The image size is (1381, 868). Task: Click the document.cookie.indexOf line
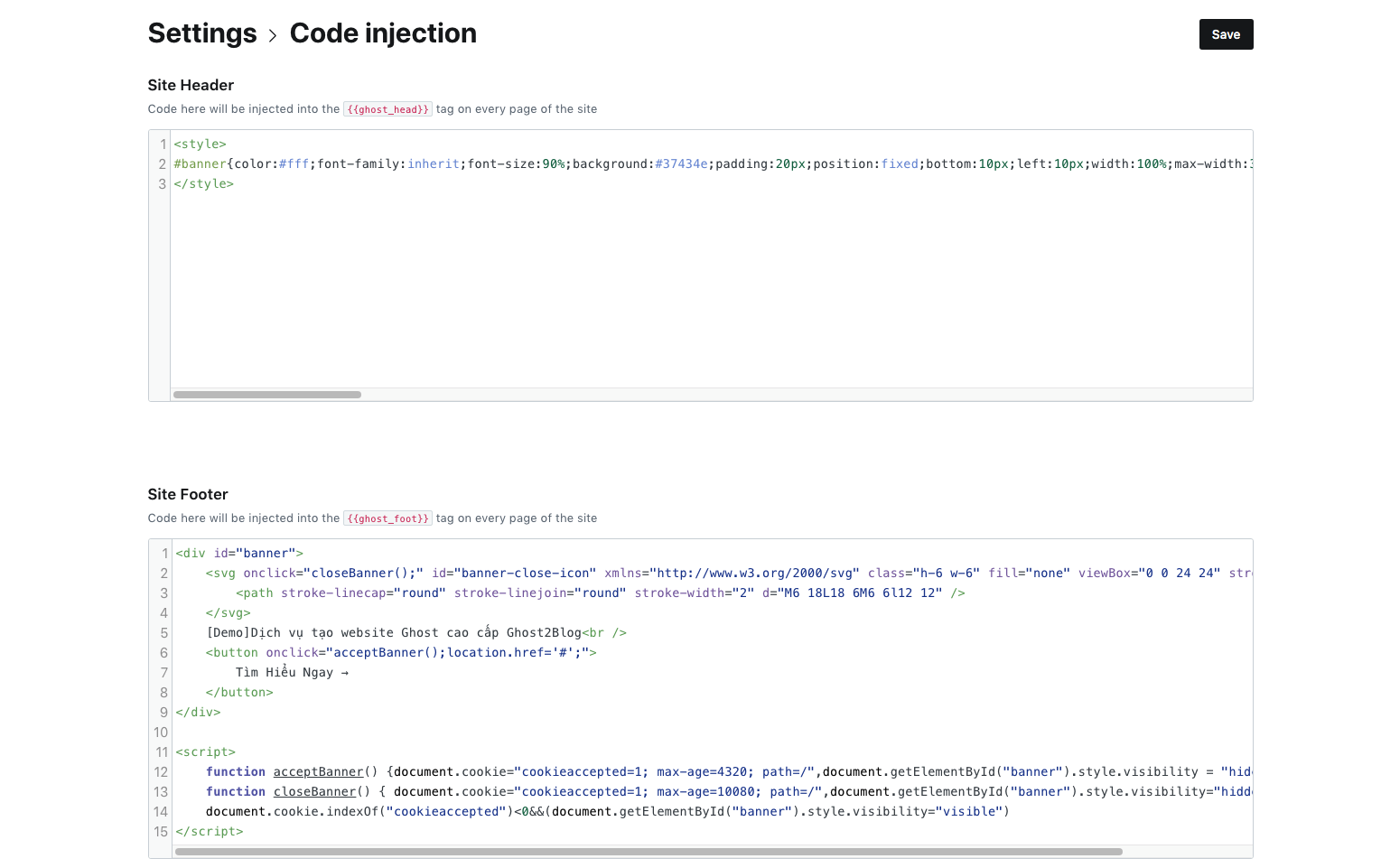tap(608, 811)
